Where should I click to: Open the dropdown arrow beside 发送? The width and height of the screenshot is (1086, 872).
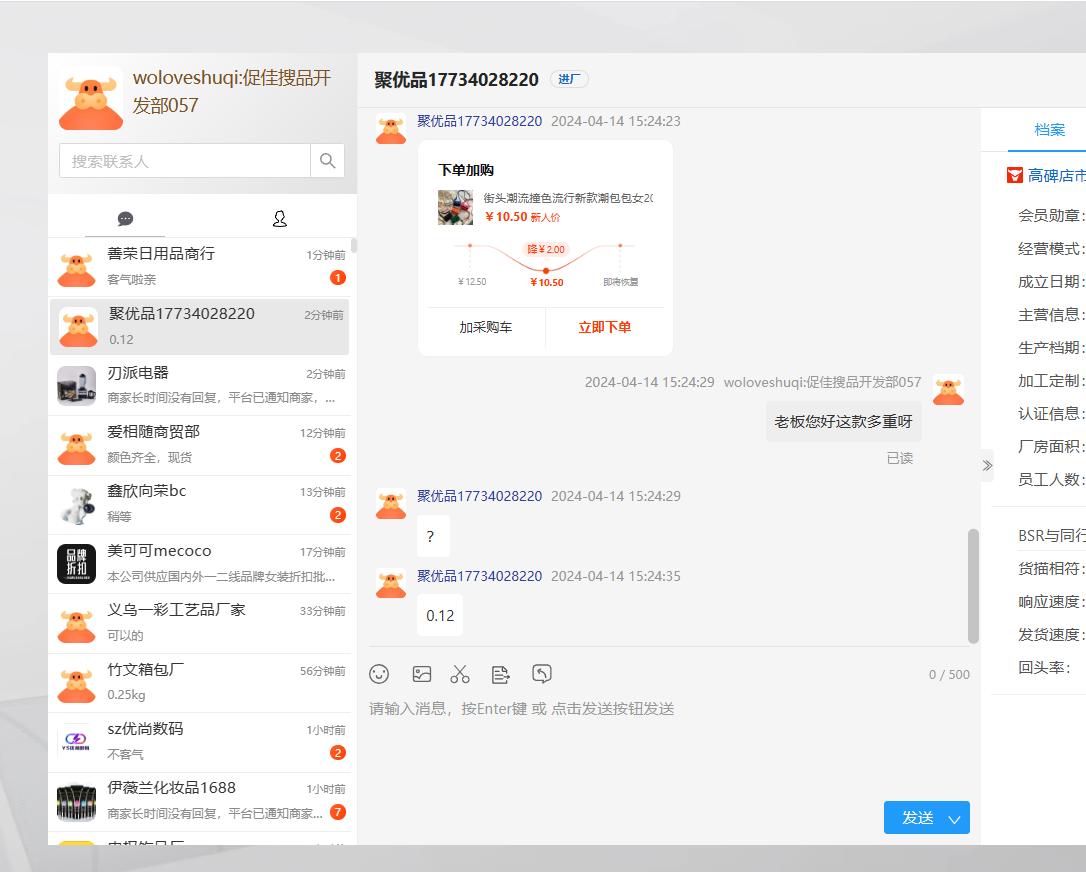coord(954,819)
